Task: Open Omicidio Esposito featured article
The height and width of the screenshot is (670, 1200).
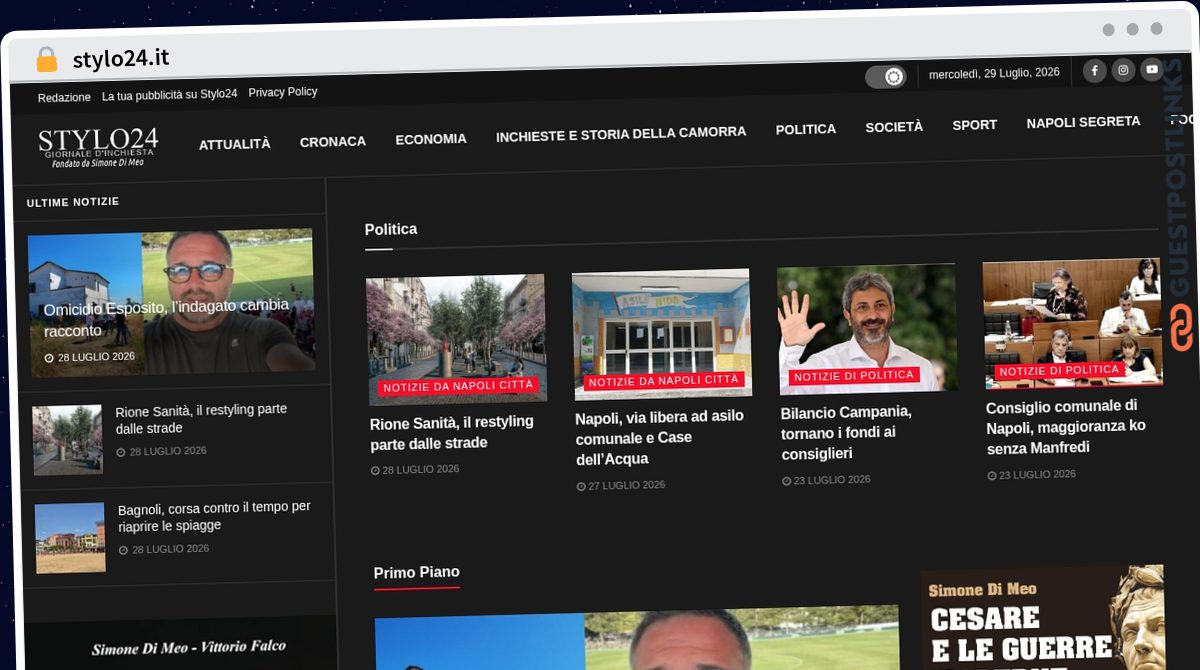Action: pyautogui.click(x=166, y=317)
